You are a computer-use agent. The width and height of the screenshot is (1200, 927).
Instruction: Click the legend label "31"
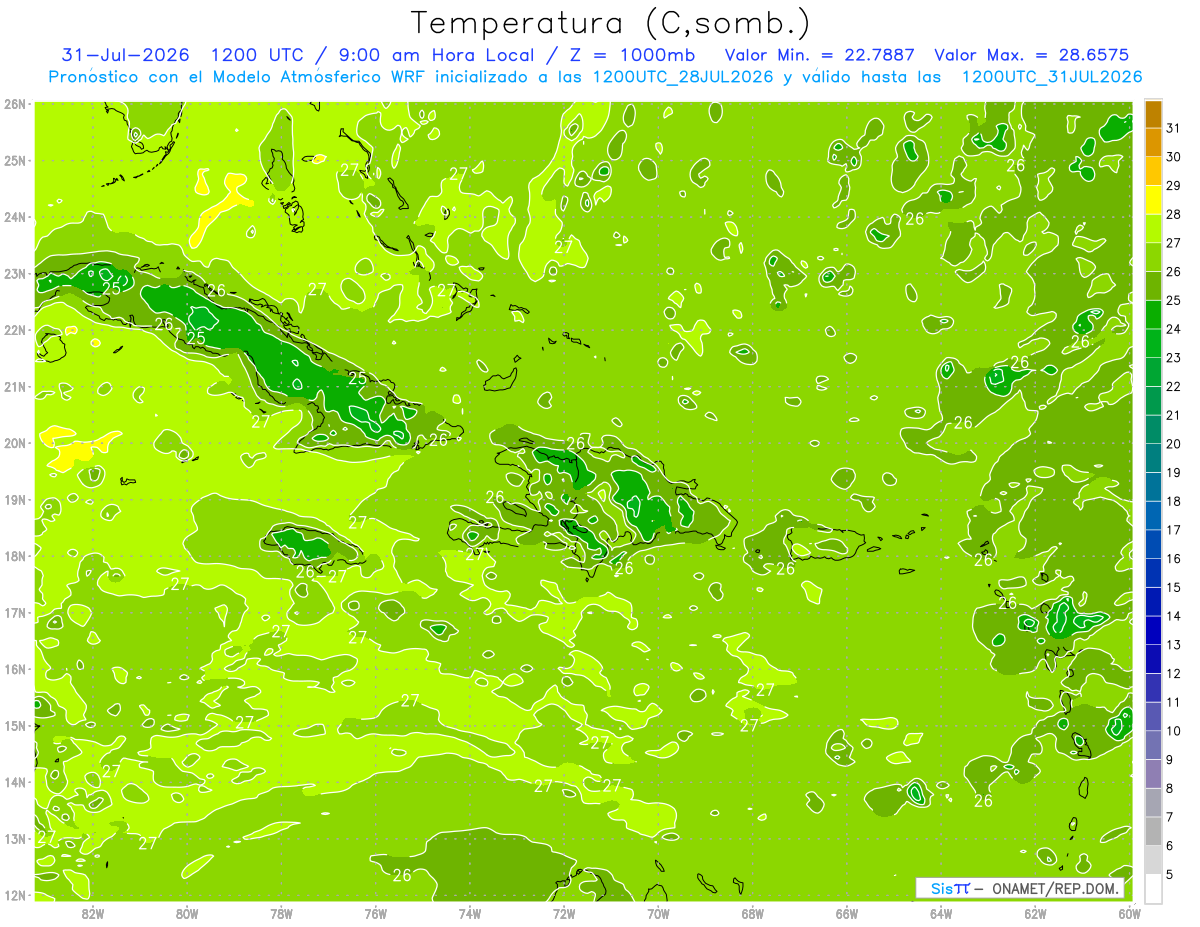[x=1173, y=128]
